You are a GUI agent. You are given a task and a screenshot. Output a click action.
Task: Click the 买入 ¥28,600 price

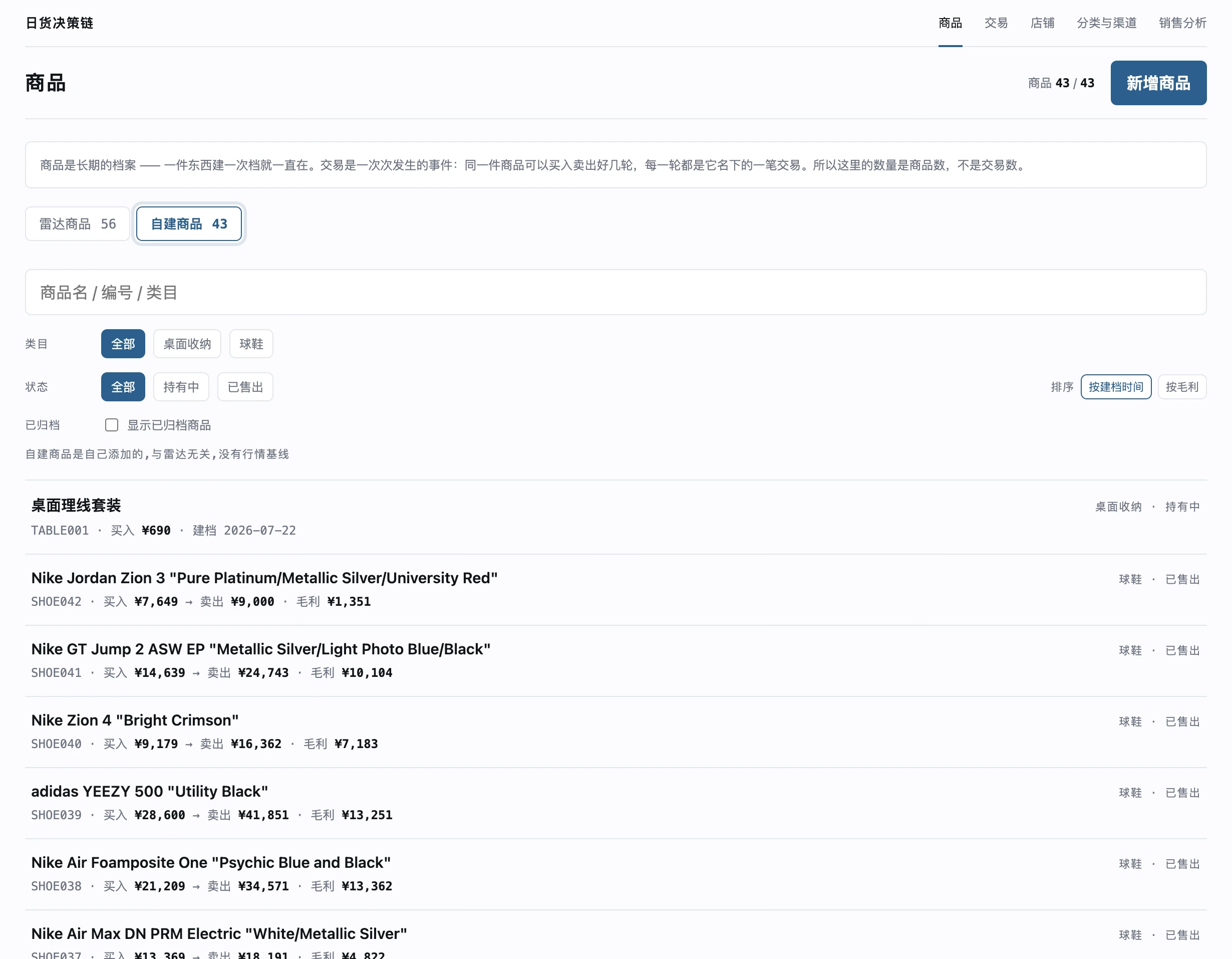(144, 815)
